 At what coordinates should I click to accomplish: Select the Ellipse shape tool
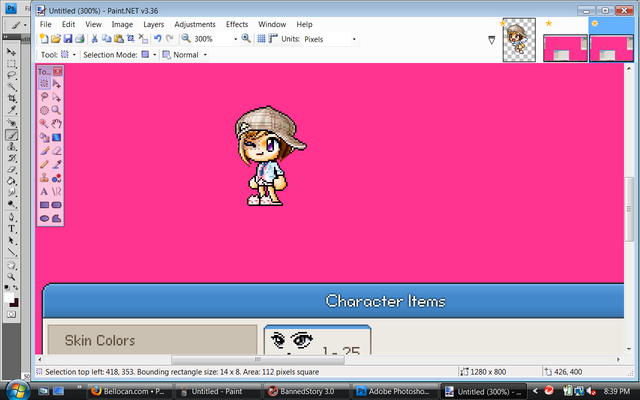click(x=44, y=218)
